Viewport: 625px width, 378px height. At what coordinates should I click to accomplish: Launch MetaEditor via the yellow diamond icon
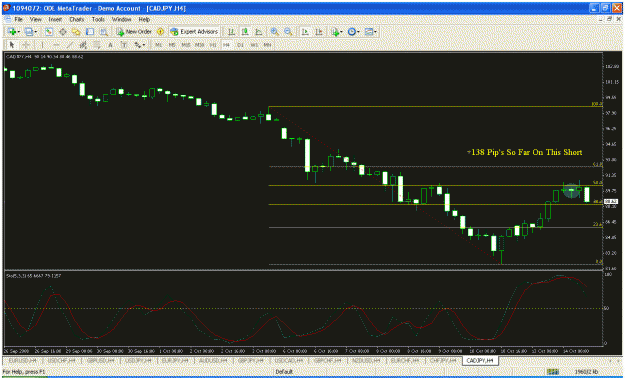(160, 32)
